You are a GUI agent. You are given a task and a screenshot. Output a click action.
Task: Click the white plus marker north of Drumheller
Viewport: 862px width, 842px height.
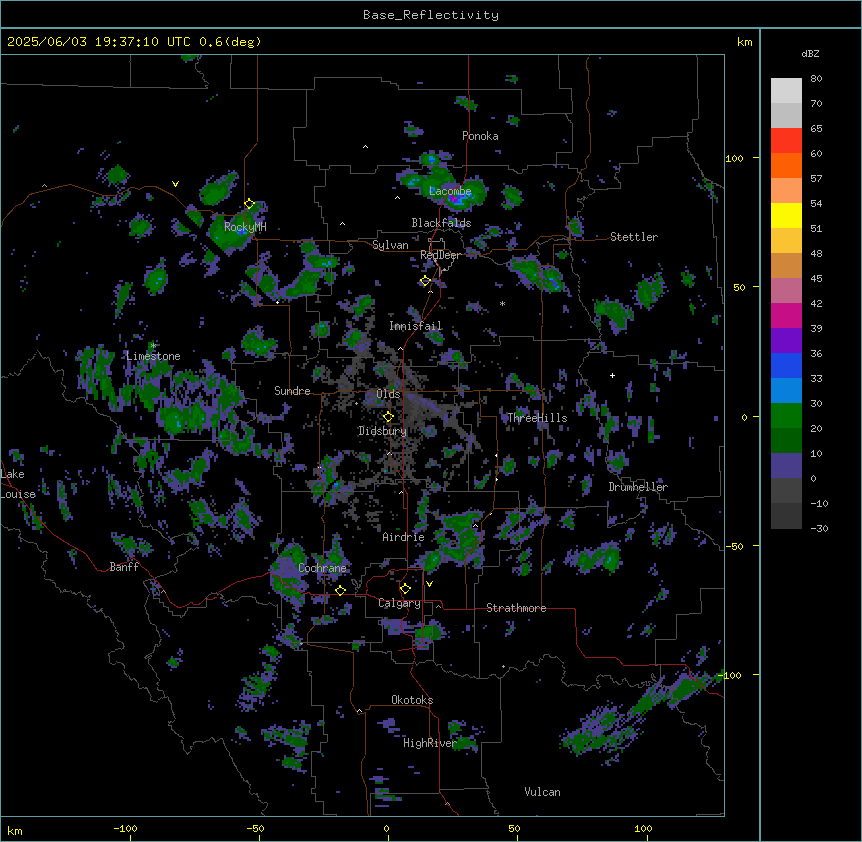612,375
